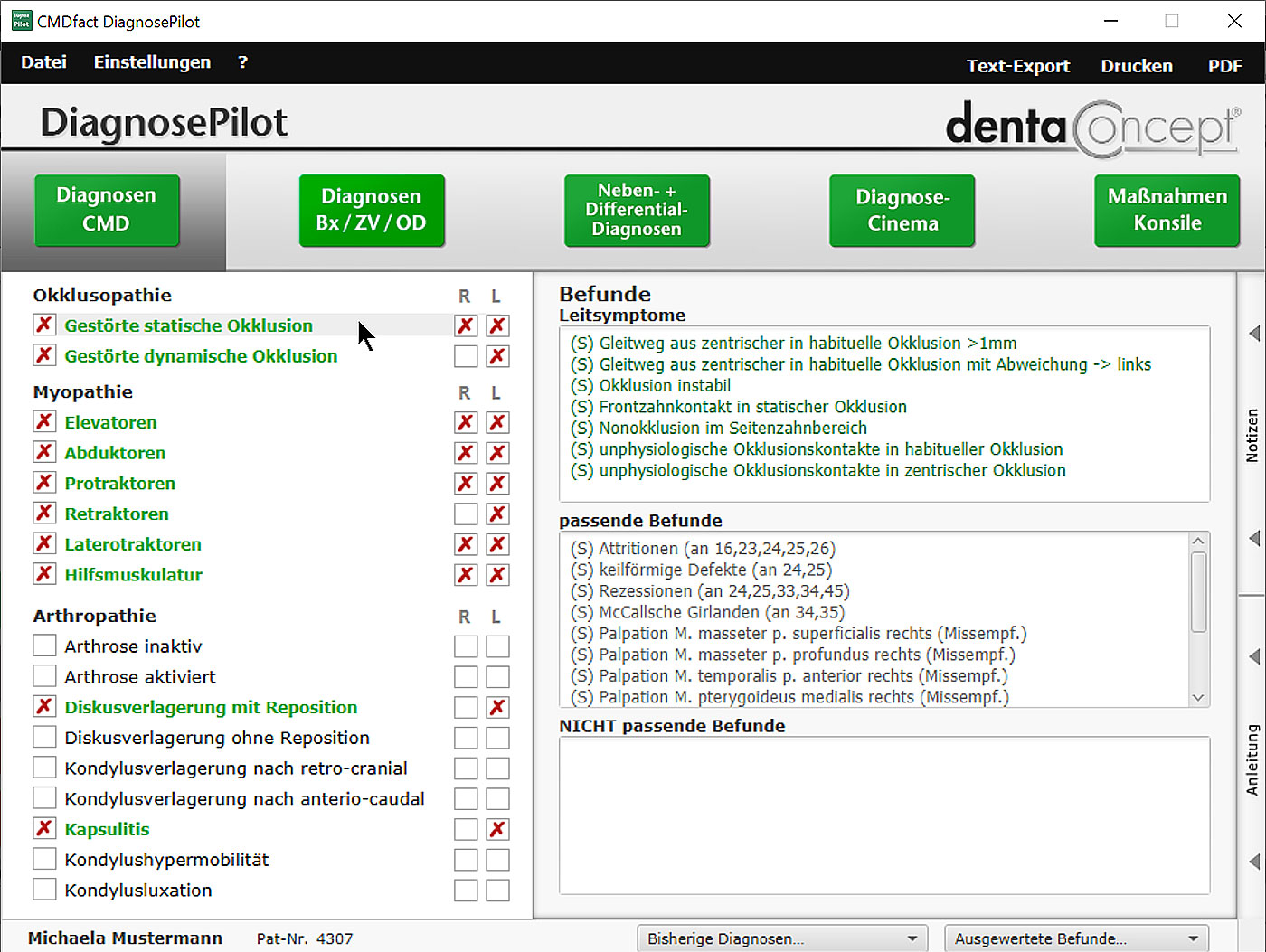This screenshot has height=952, width=1266.
Task: Click patient number Pat-Nr. 4307
Action: coord(305,938)
